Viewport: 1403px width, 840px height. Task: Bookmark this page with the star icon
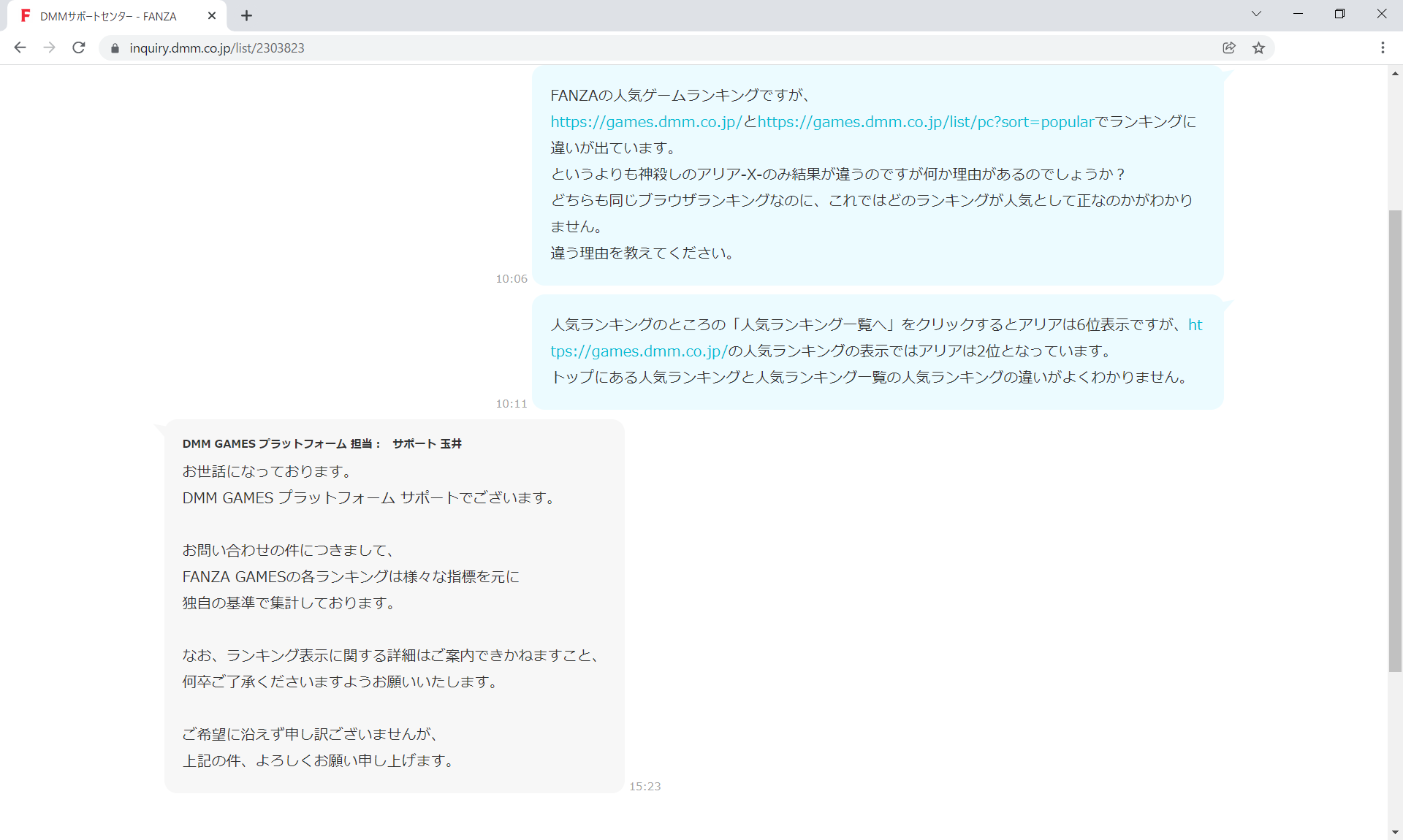(x=1258, y=47)
